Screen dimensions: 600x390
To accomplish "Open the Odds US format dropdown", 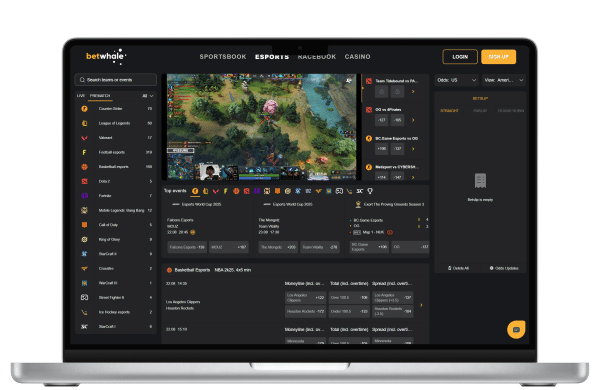I will click(x=457, y=80).
